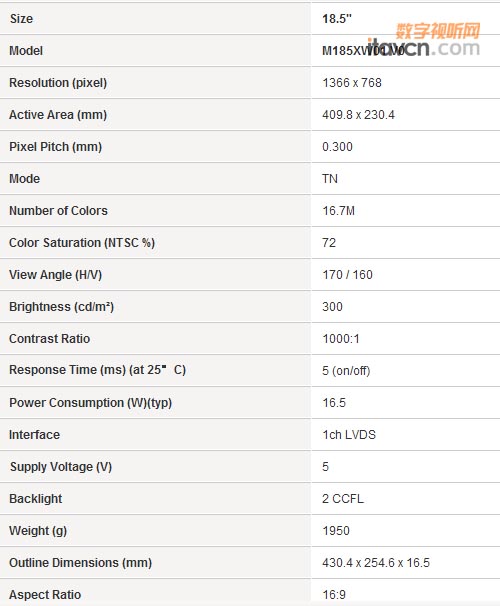Click the 1ch LVDS interface value
Screen dimensions: 500x606
tap(349, 435)
